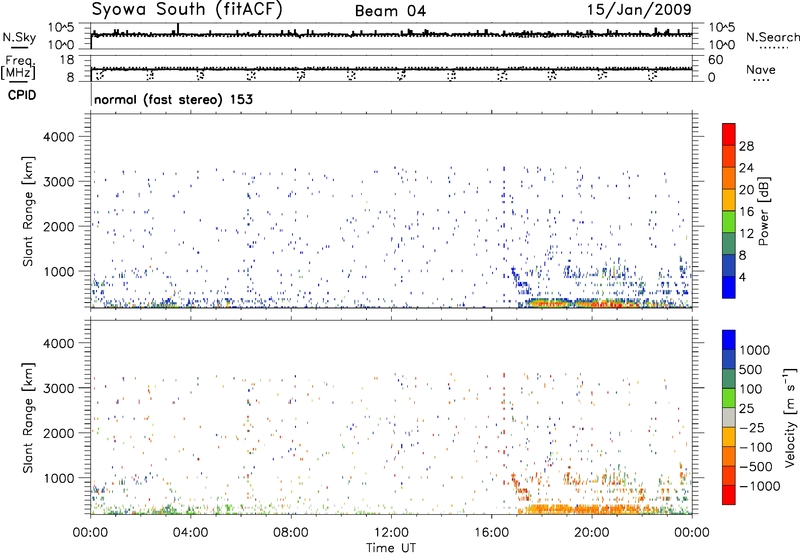Click the '12:00' time tick label
The width and height of the screenshot is (800, 554).
(391, 533)
